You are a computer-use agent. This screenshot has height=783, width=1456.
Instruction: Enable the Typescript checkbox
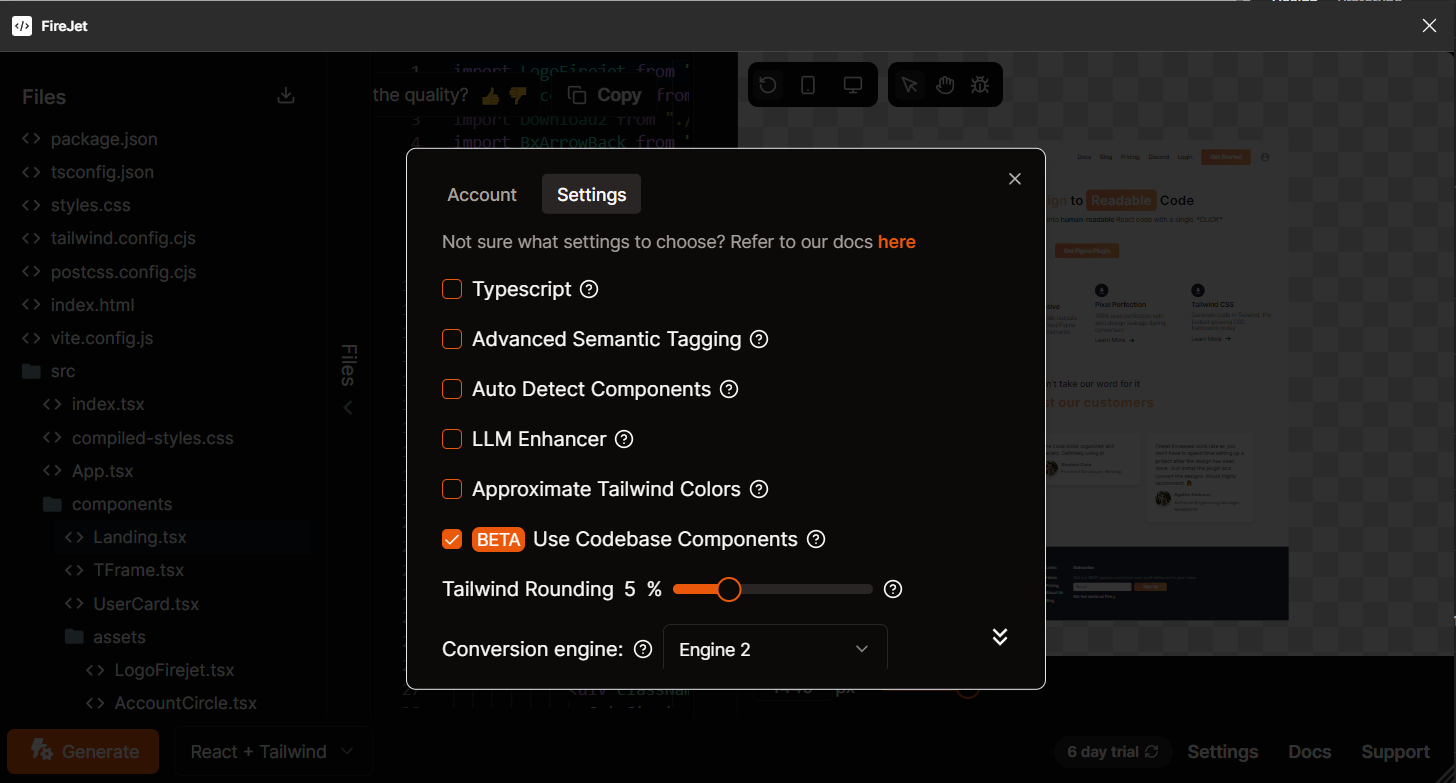coord(452,289)
